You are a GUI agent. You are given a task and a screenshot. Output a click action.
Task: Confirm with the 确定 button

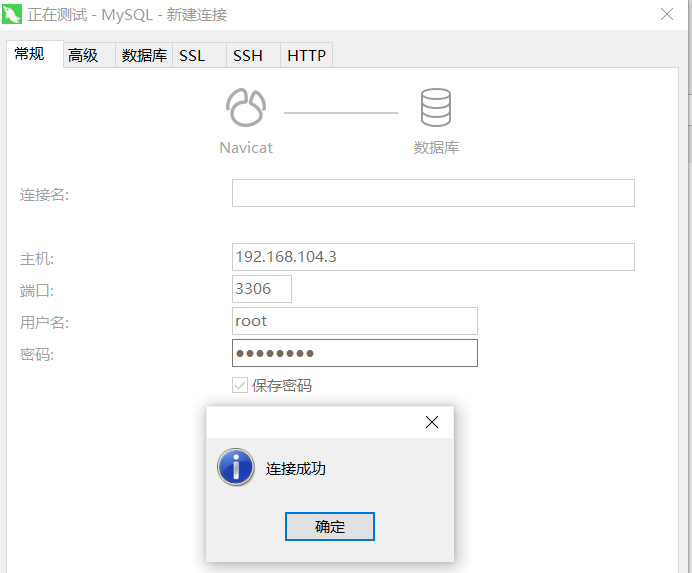330,526
